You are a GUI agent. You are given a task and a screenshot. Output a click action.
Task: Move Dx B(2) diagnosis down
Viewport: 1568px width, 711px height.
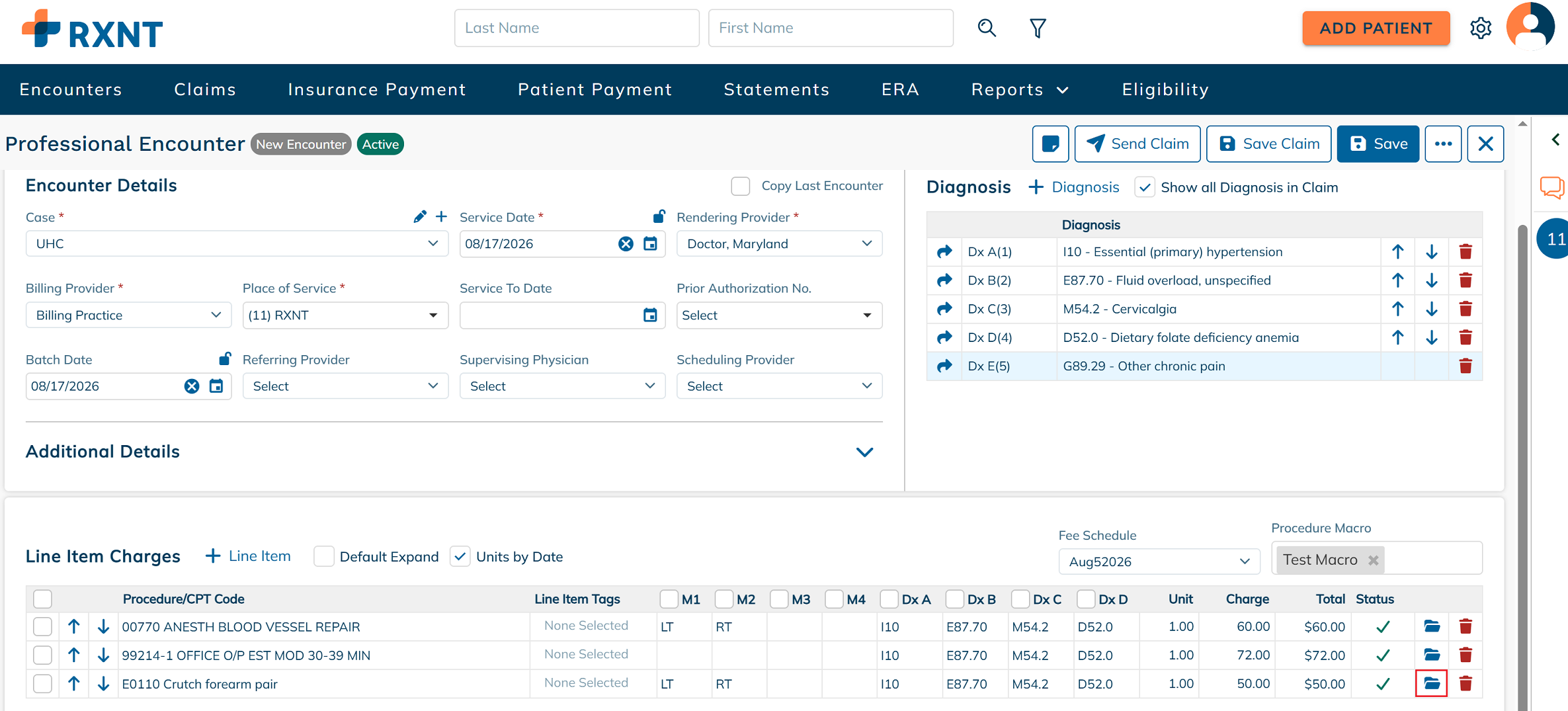click(1431, 280)
